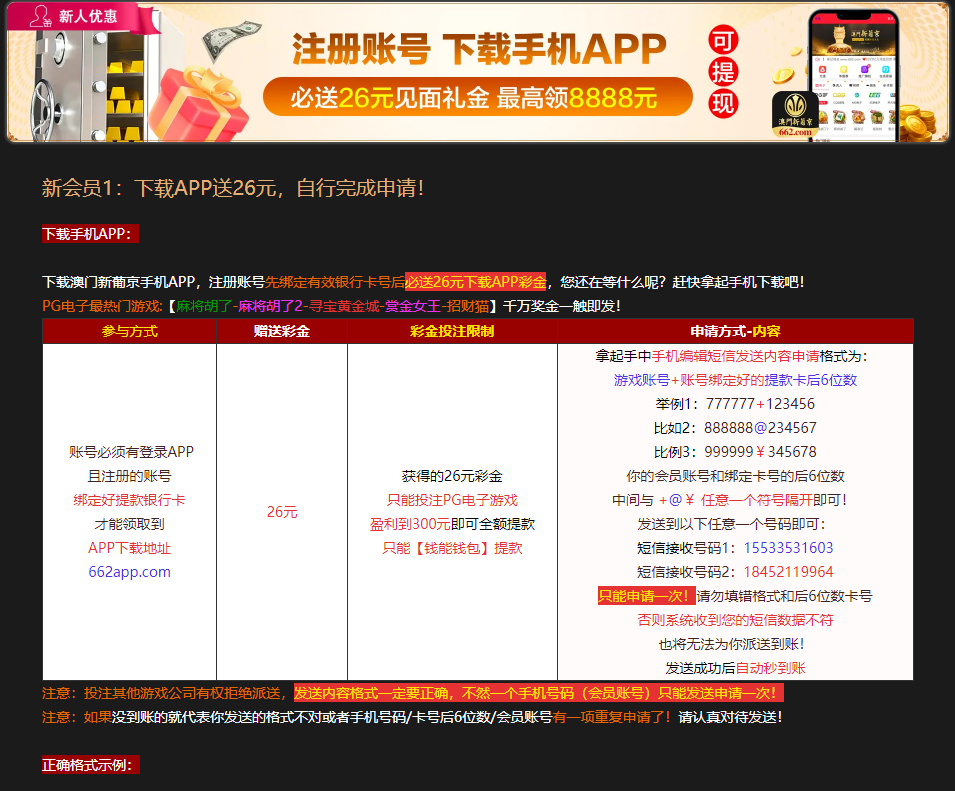955x791 pixels.
Task: Click the 获得的26元彩金 line
Action: 452,476
